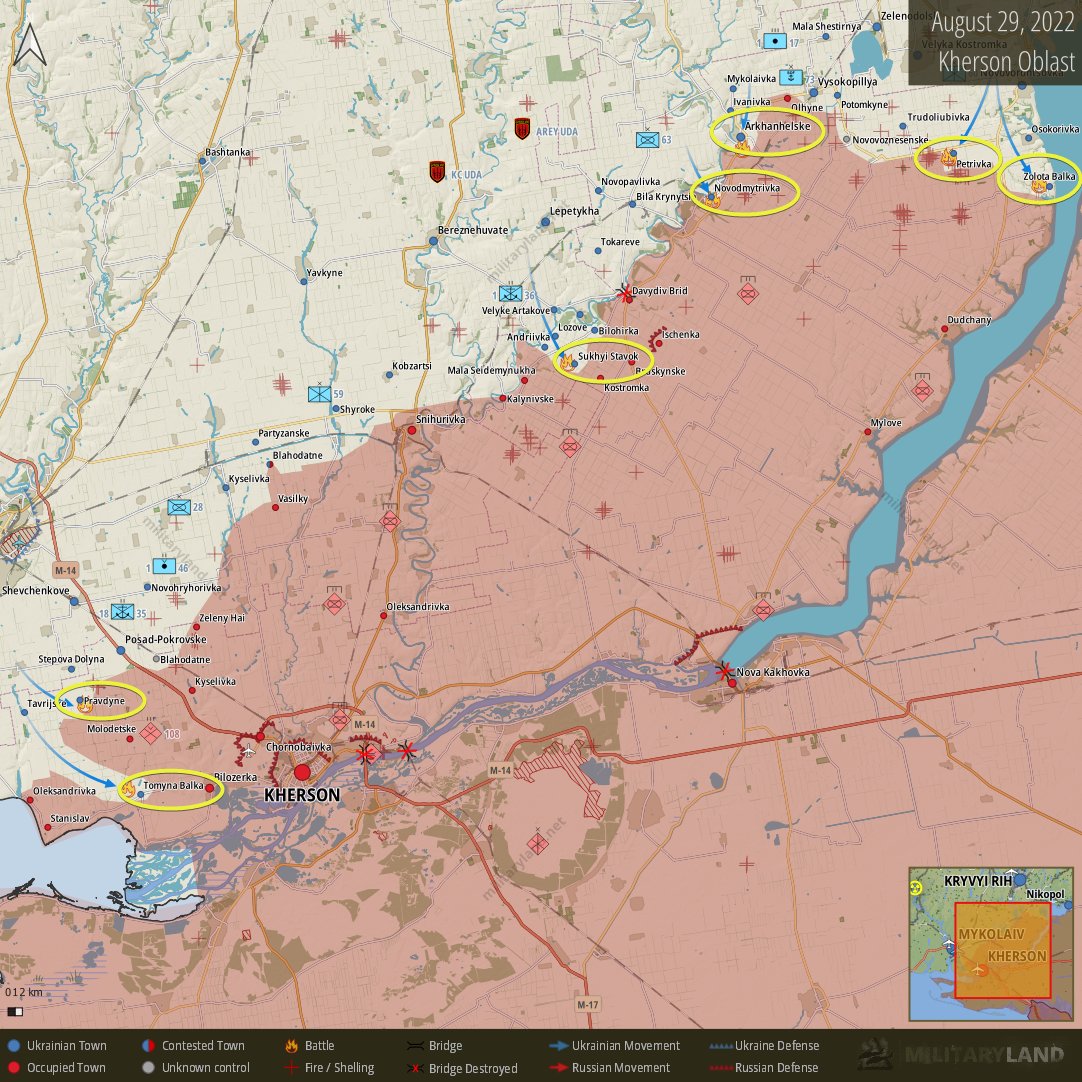1082x1082 pixels.
Task: Click Ukrainian Movement blue arrow in legend
Action: (559, 1046)
